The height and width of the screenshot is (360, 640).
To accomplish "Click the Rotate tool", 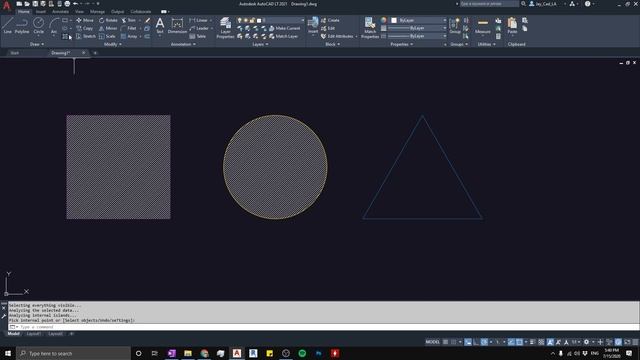I will 108,20.
